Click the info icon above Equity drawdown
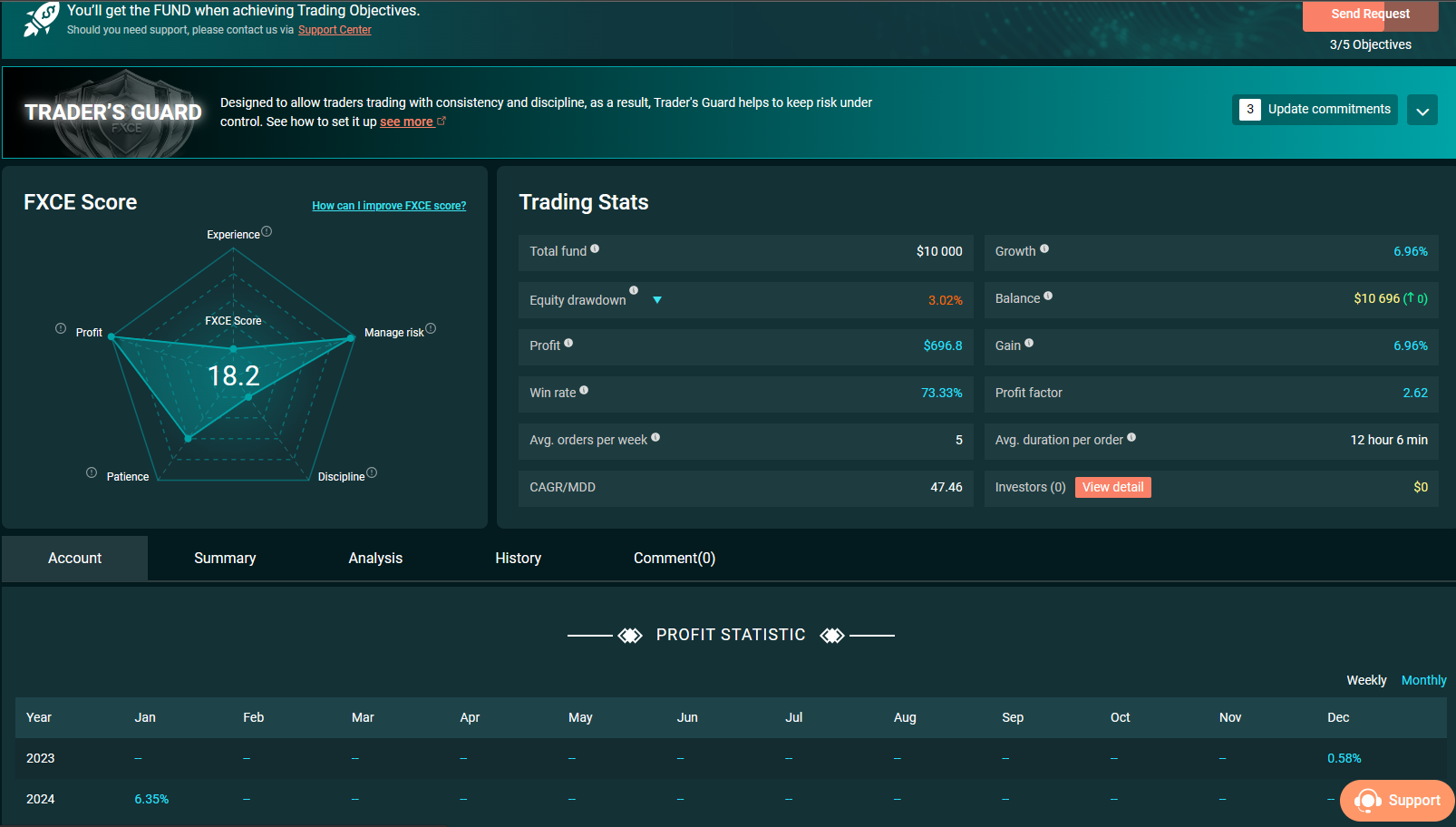Image resolution: width=1456 pixels, height=827 pixels. coord(634,290)
